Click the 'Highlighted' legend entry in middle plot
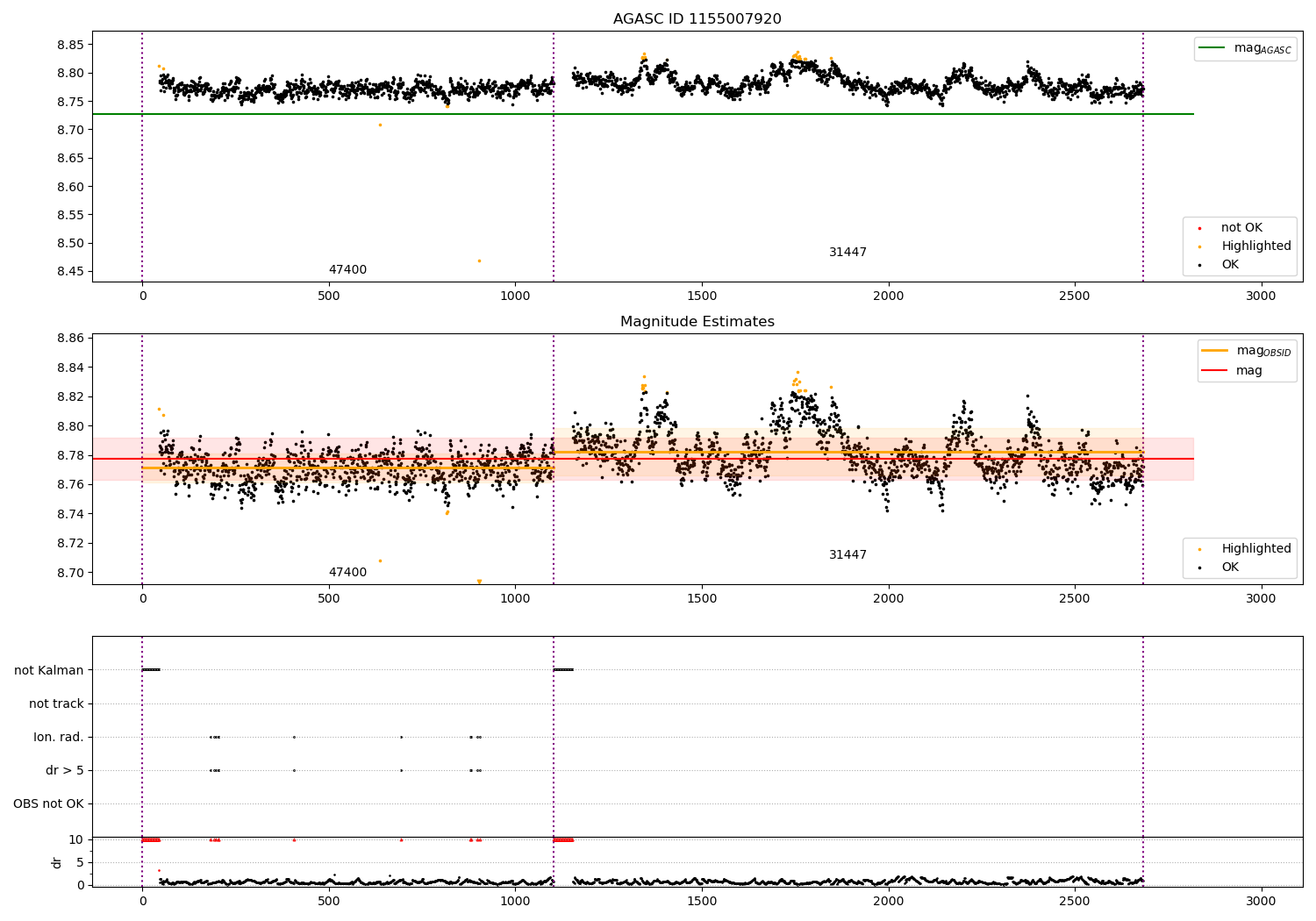Viewport: 1316px width, 921px height. [x=1245, y=549]
